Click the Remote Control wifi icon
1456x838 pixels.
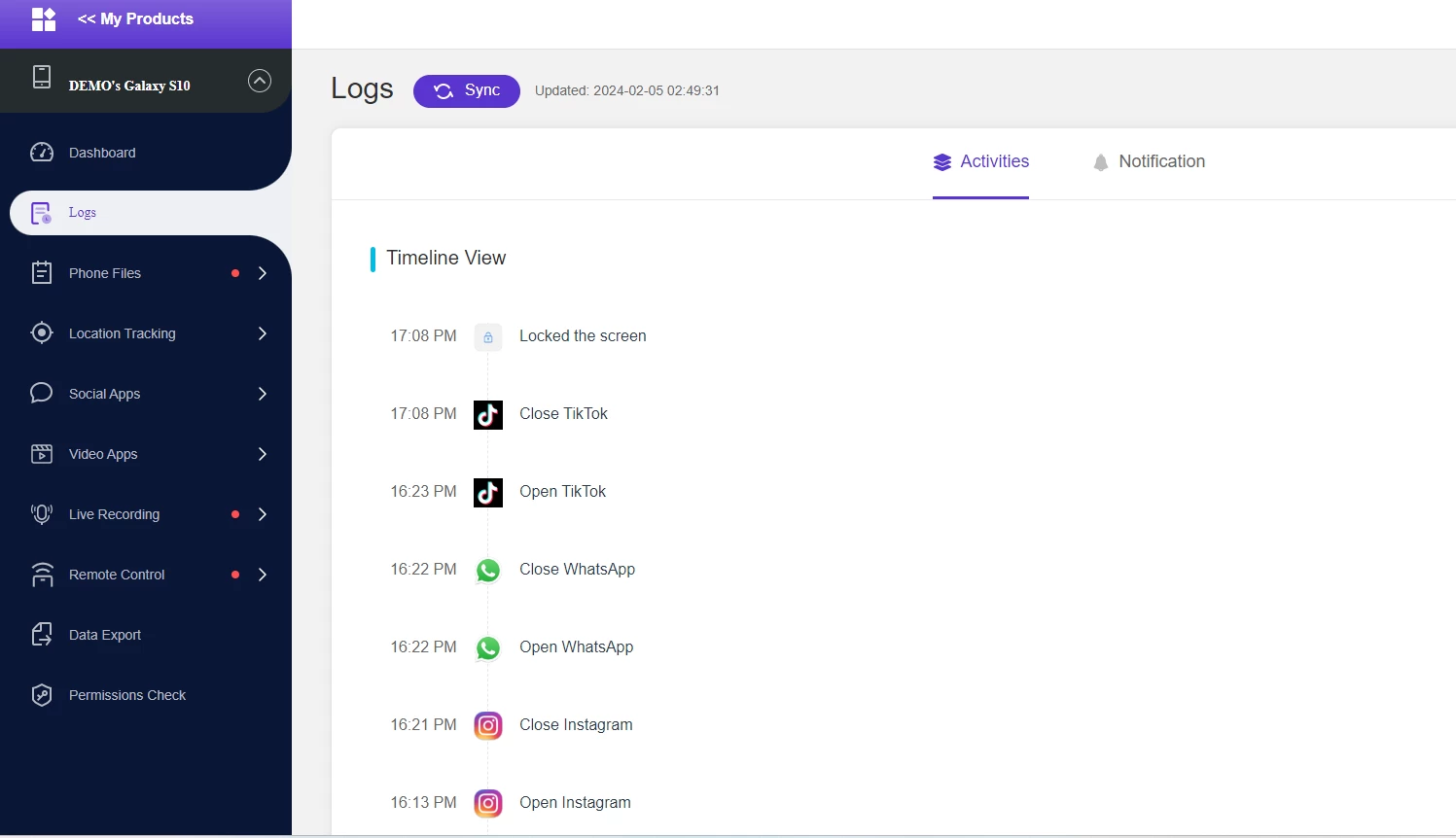coord(42,575)
